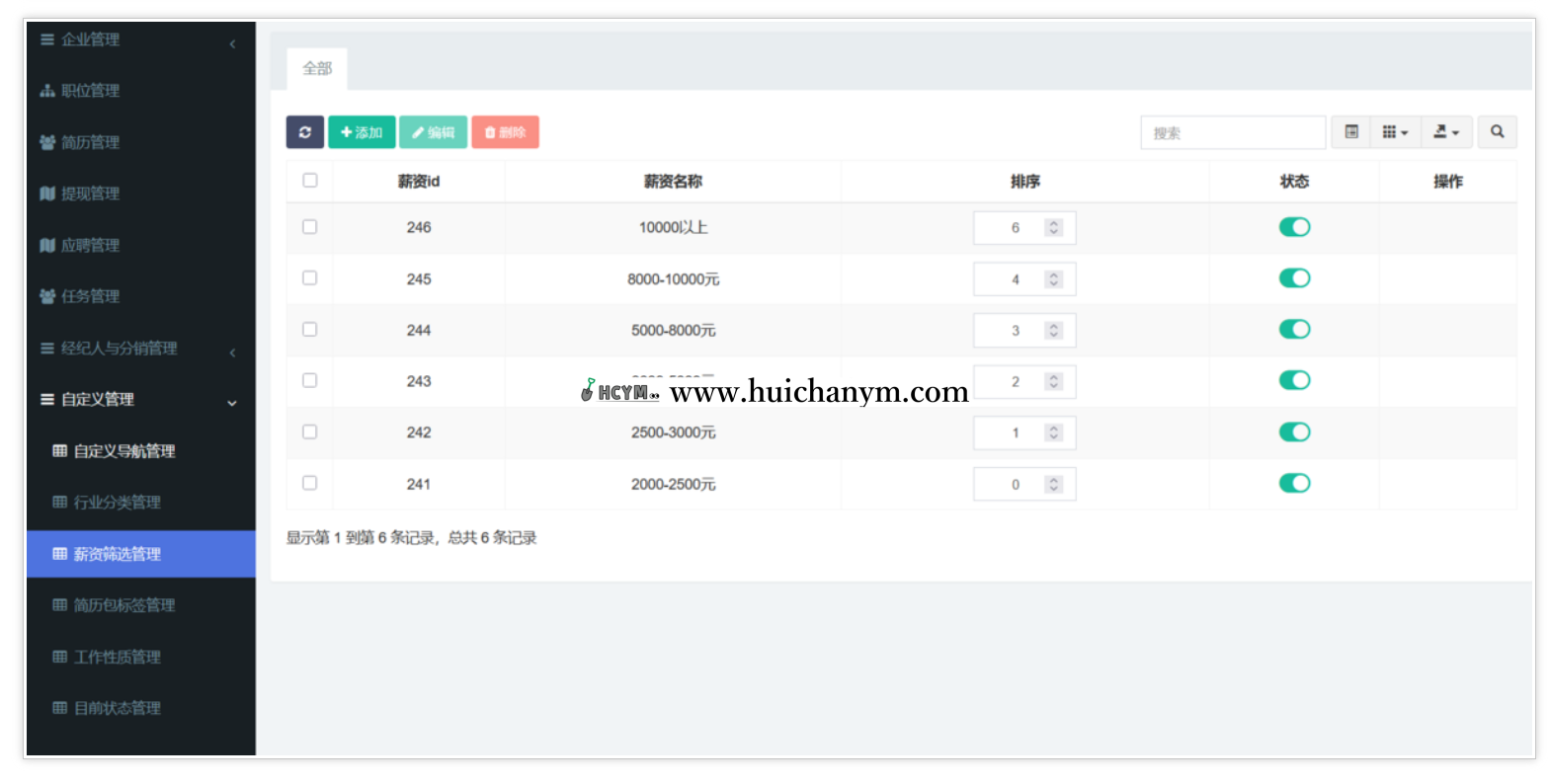Open the columns dropdown
This screenshot has width=1550, height=784.
coord(1395,132)
